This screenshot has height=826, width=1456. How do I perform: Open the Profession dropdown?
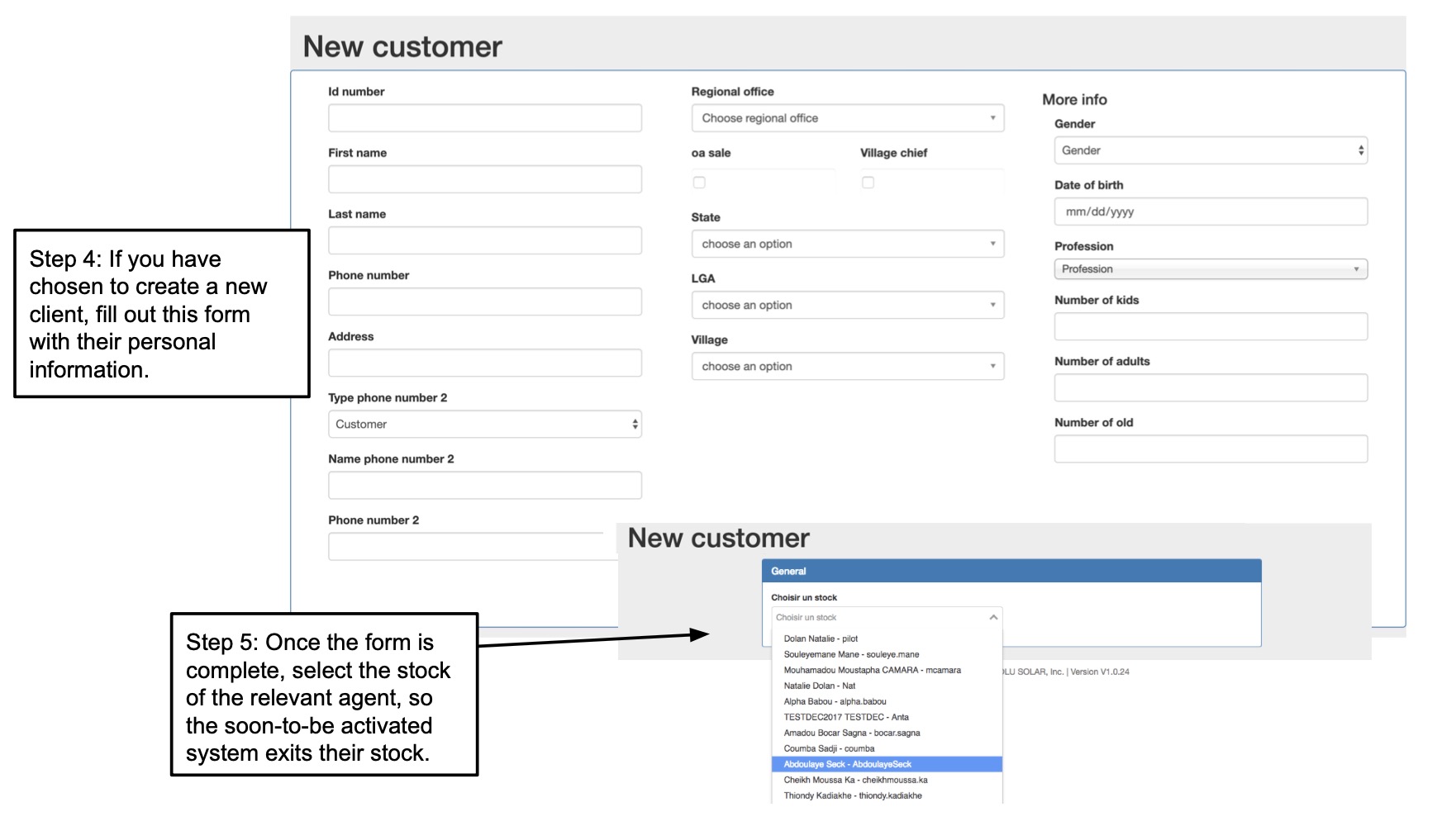pyautogui.click(x=1210, y=269)
